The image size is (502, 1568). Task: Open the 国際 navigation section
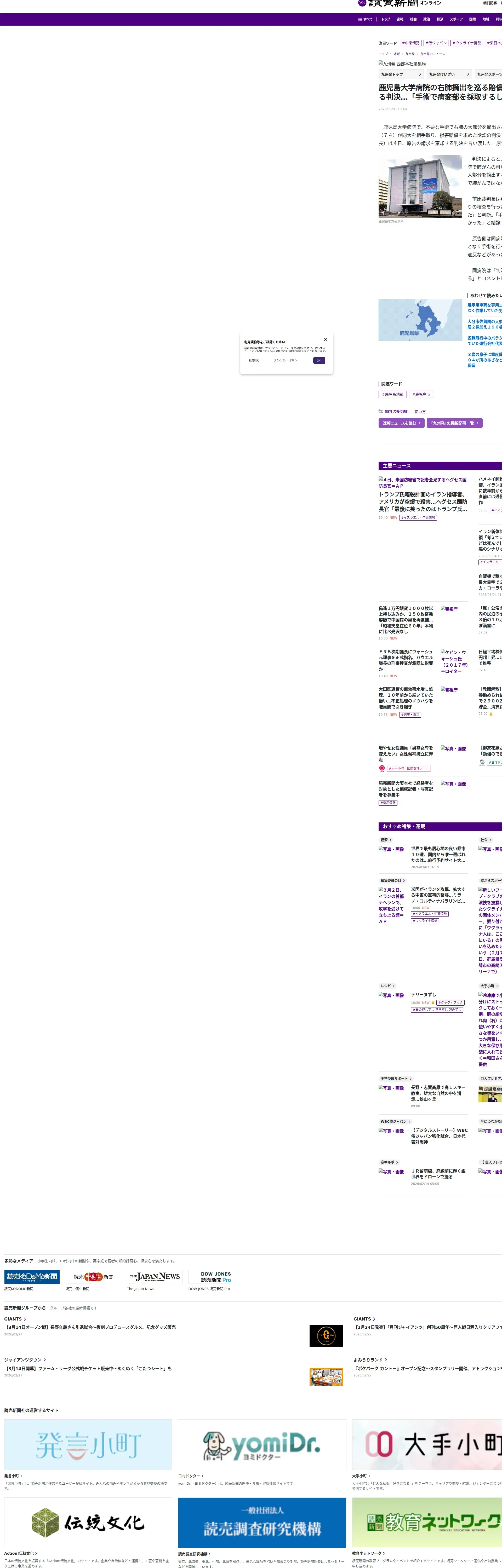473,20
